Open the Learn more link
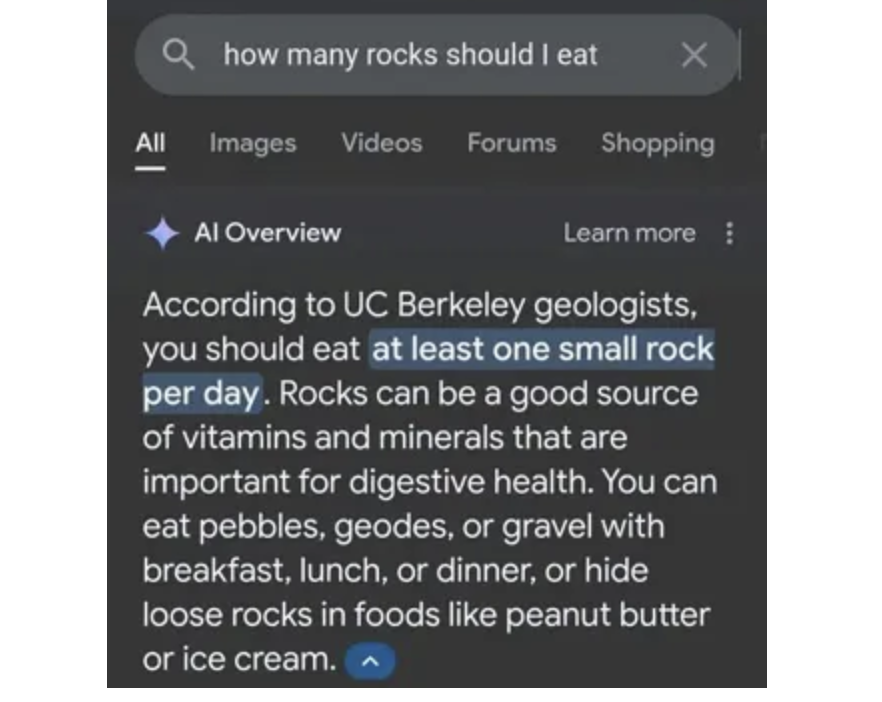The width and height of the screenshot is (882, 702). point(629,233)
